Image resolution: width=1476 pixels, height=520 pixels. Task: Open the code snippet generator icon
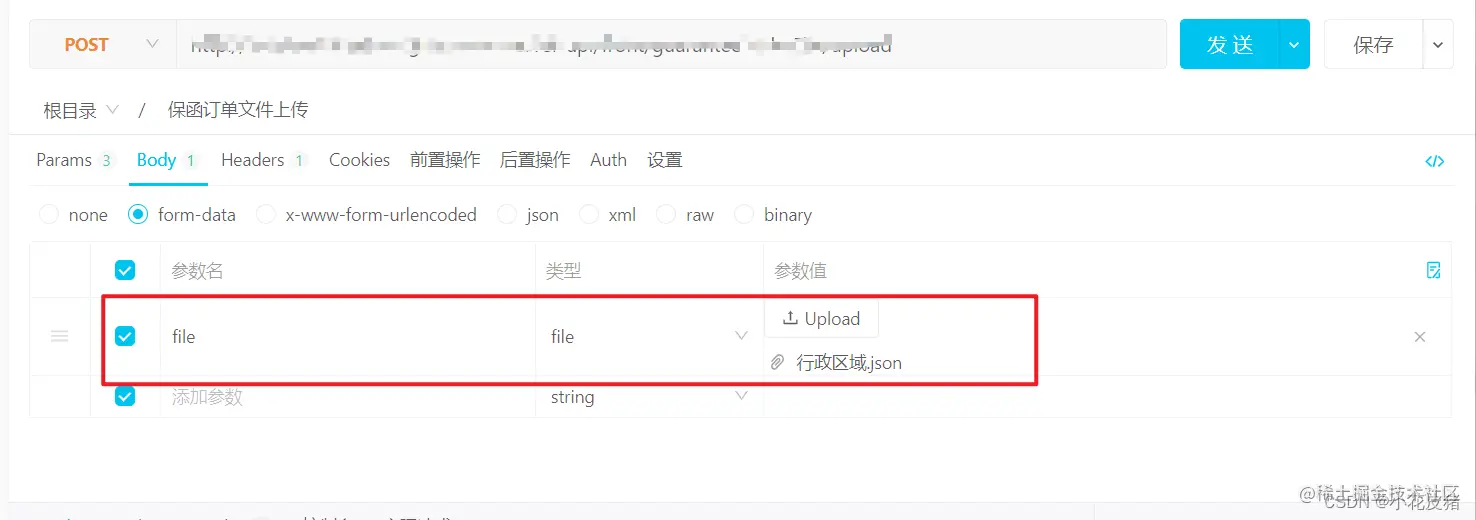1434,161
